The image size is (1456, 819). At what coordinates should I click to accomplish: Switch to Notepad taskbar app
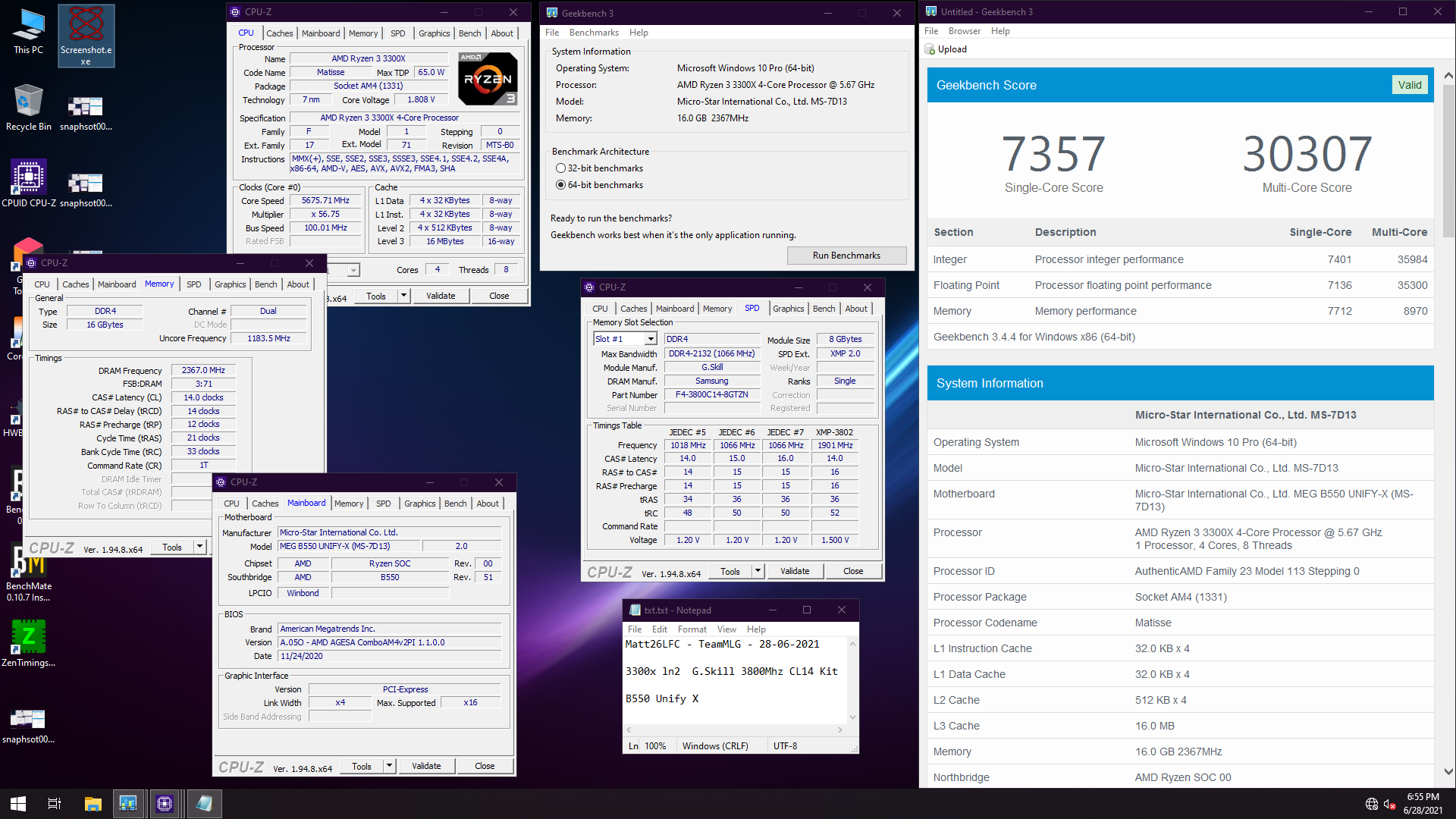tap(203, 804)
